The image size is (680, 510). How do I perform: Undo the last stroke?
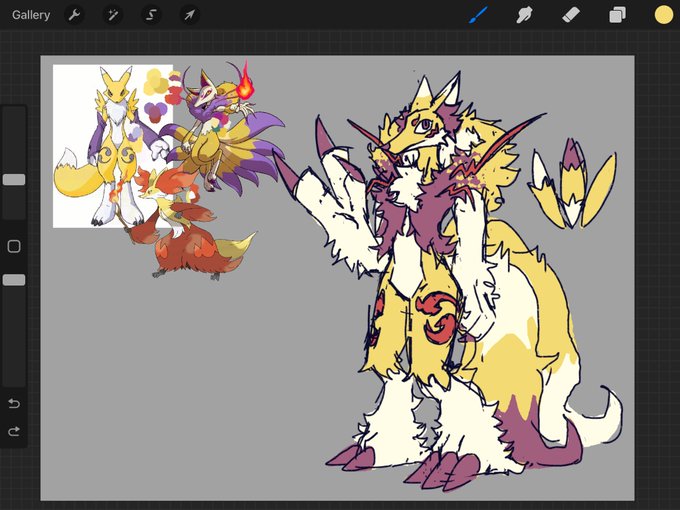14,403
